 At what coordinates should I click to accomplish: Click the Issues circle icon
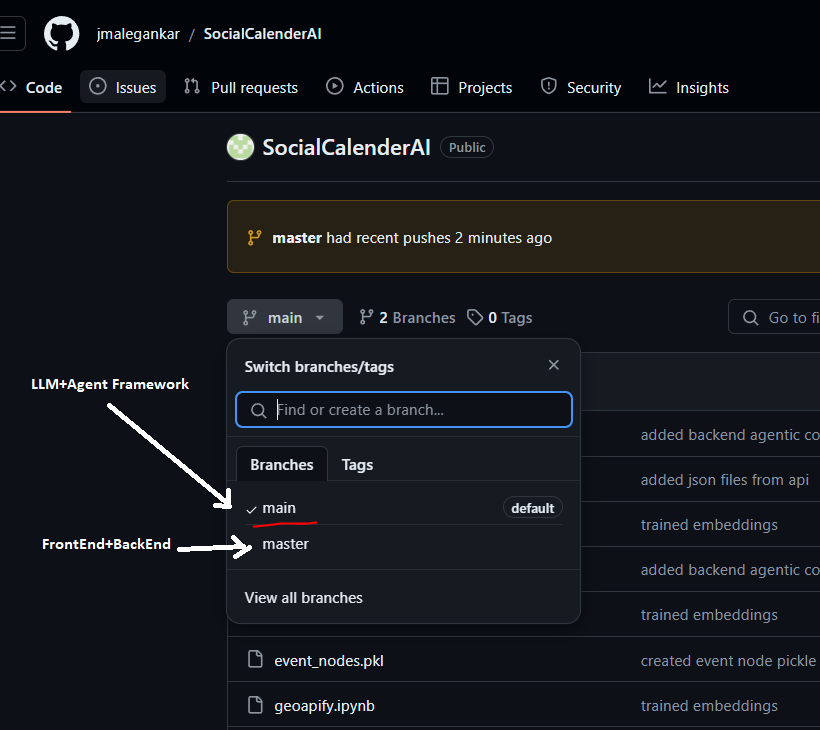coord(98,86)
